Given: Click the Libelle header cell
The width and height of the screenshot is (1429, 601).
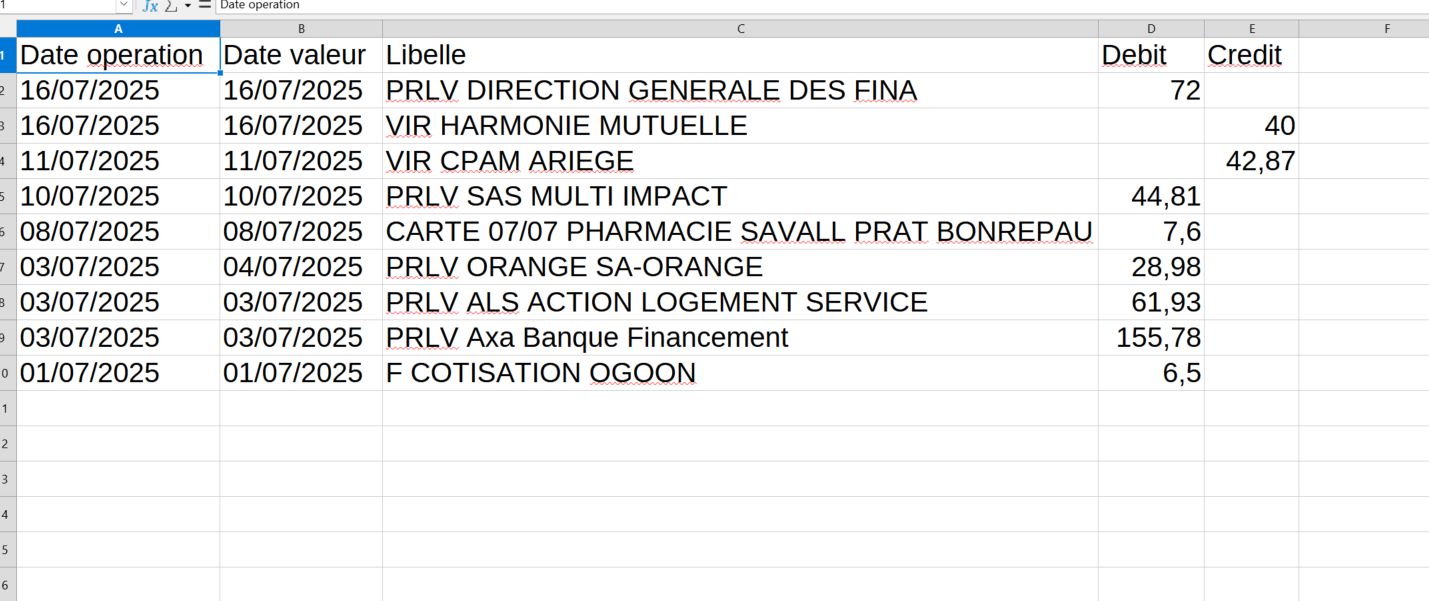Looking at the screenshot, I should 740,55.
